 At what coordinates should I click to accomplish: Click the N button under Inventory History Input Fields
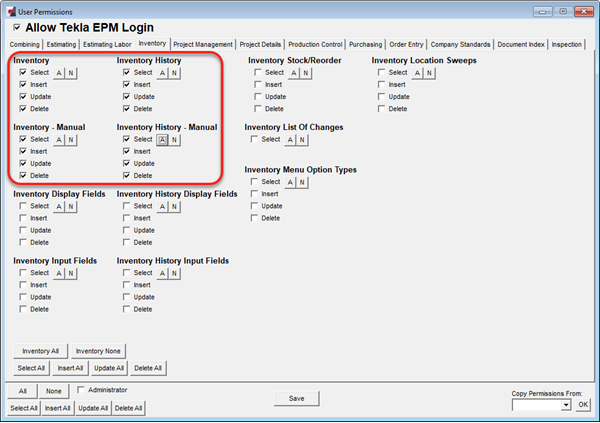[x=174, y=273]
